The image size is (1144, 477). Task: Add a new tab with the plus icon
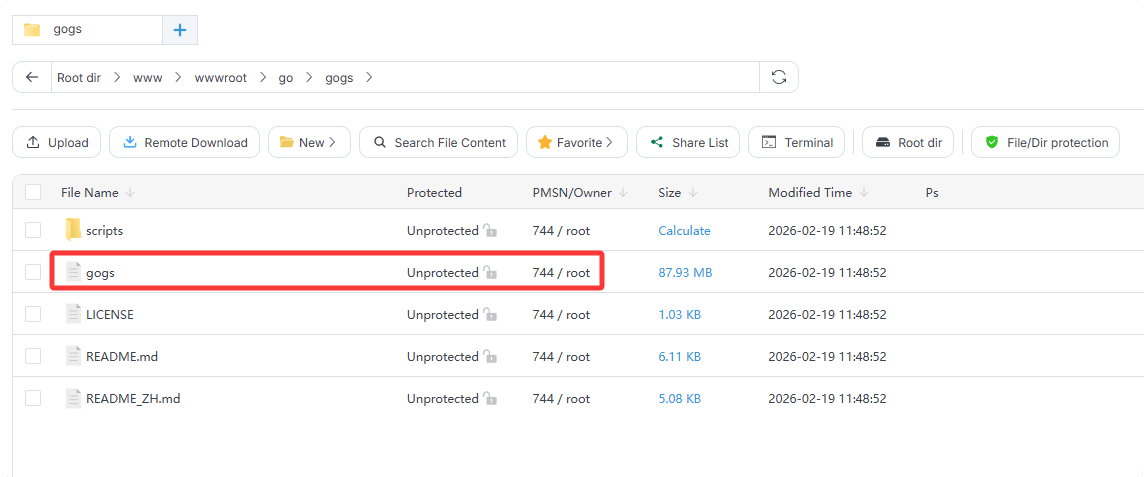(180, 30)
